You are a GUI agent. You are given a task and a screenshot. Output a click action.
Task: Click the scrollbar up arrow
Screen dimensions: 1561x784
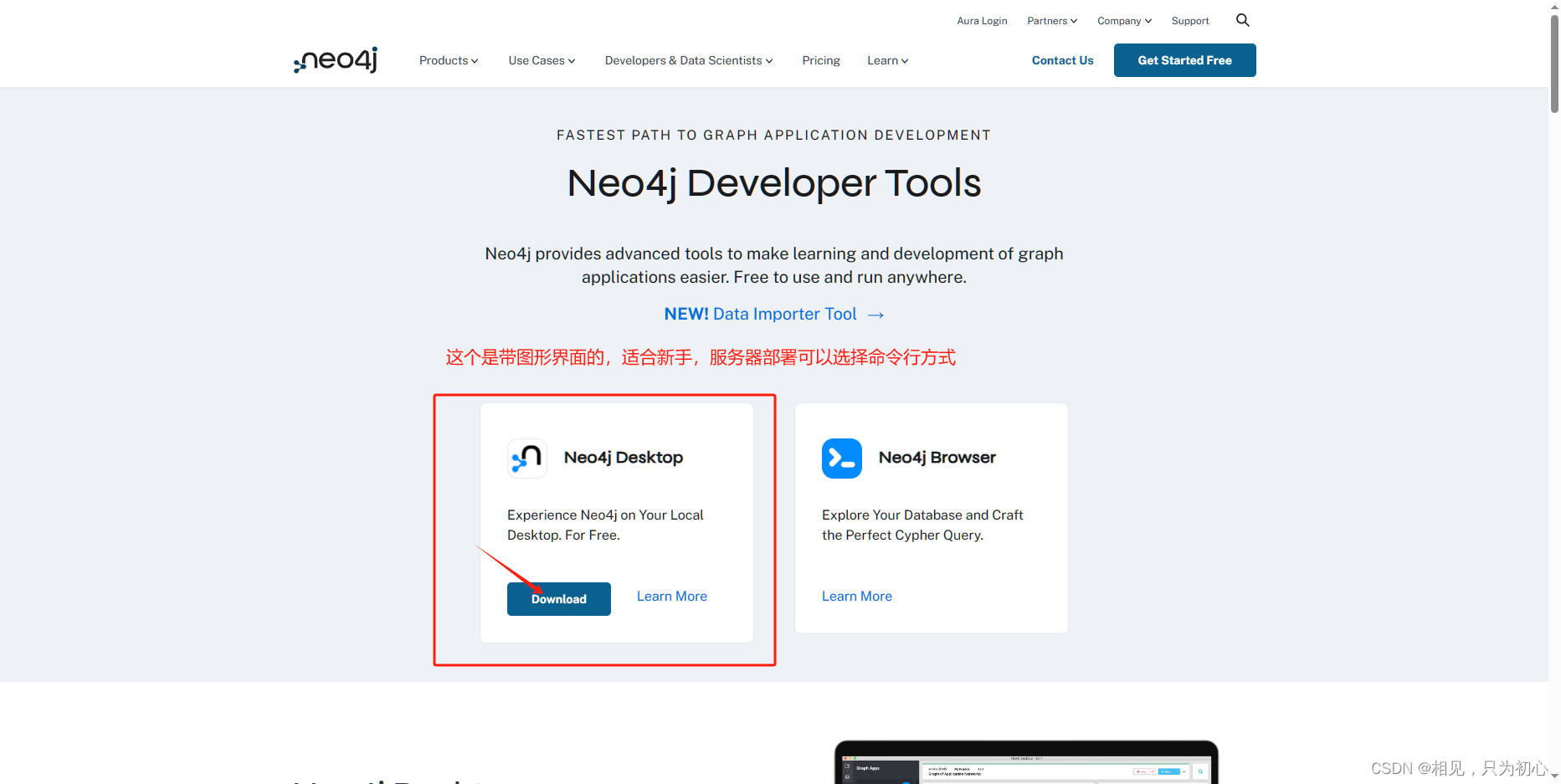click(x=1554, y=6)
